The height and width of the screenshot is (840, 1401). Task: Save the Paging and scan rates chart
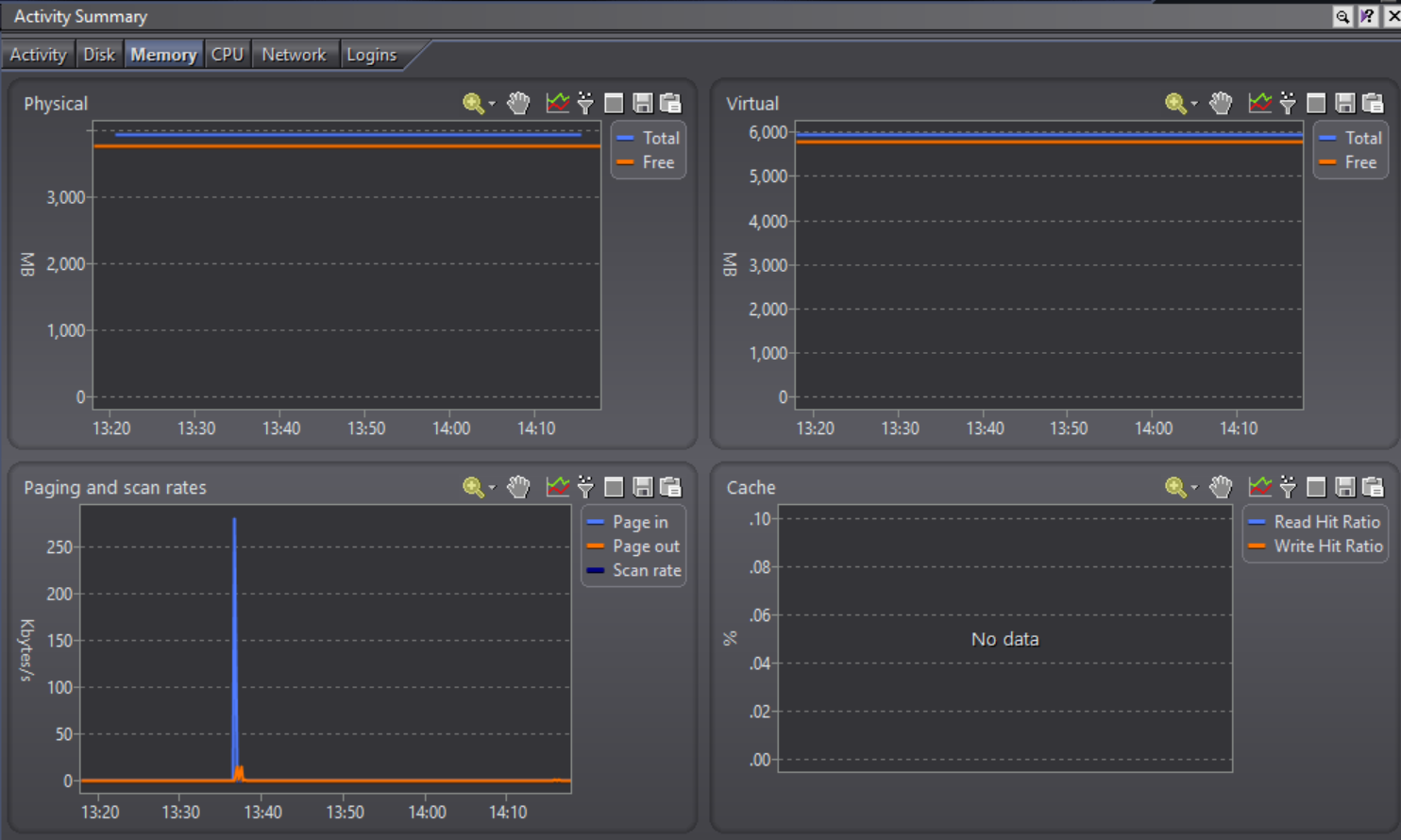(x=643, y=487)
